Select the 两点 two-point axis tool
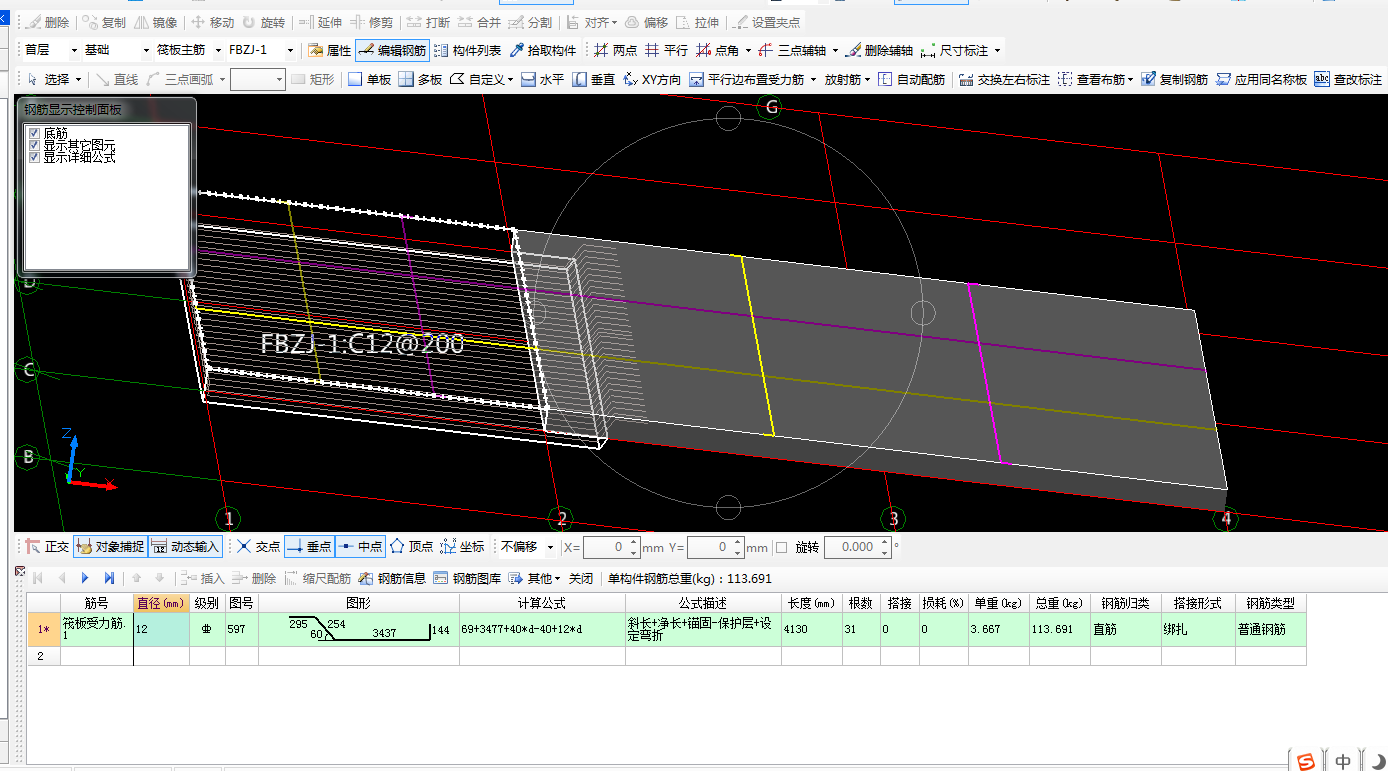Screen dimensions: 1388x771 point(615,50)
